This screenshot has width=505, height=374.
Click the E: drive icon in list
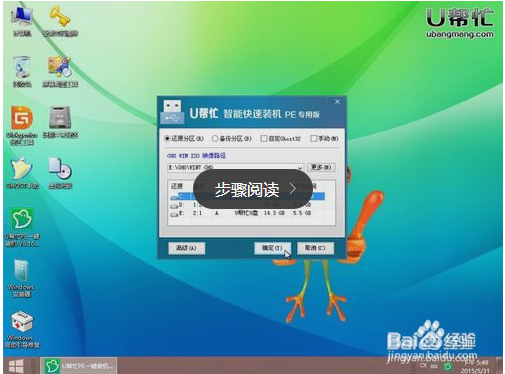(174, 214)
